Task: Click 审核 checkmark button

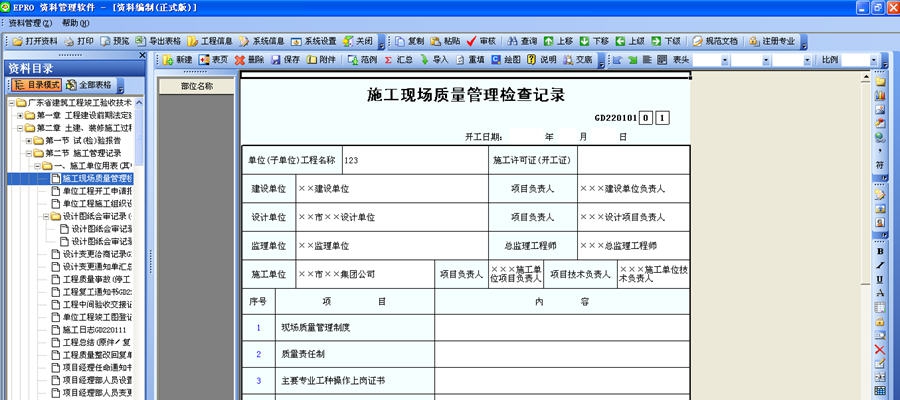Action: (481, 41)
